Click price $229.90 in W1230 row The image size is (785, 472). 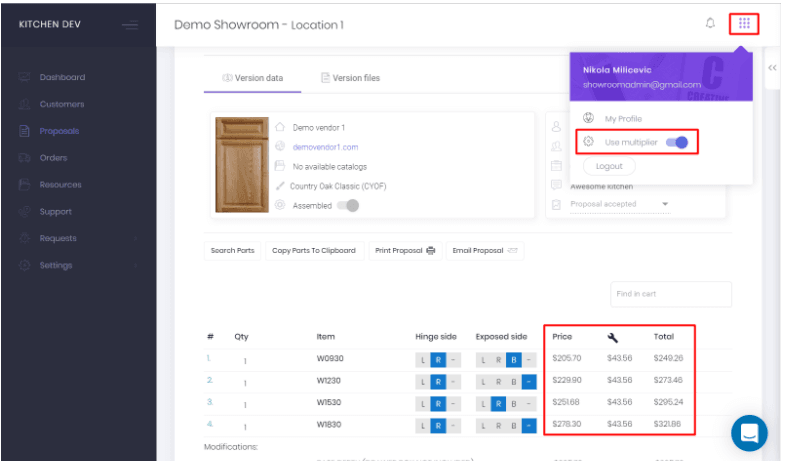[x=567, y=380]
